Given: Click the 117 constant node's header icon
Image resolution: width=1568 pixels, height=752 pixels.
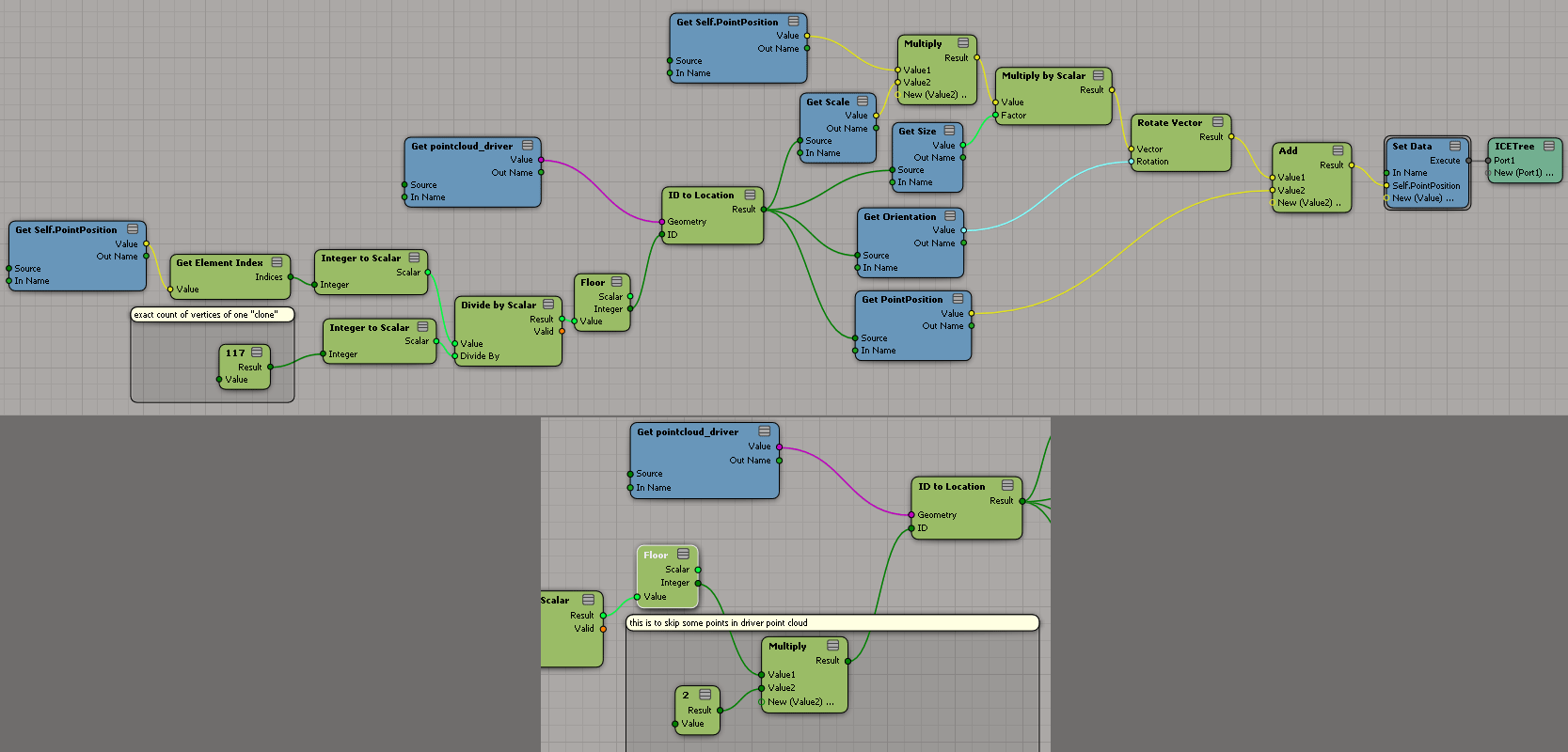Looking at the screenshot, I should pyautogui.click(x=256, y=352).
